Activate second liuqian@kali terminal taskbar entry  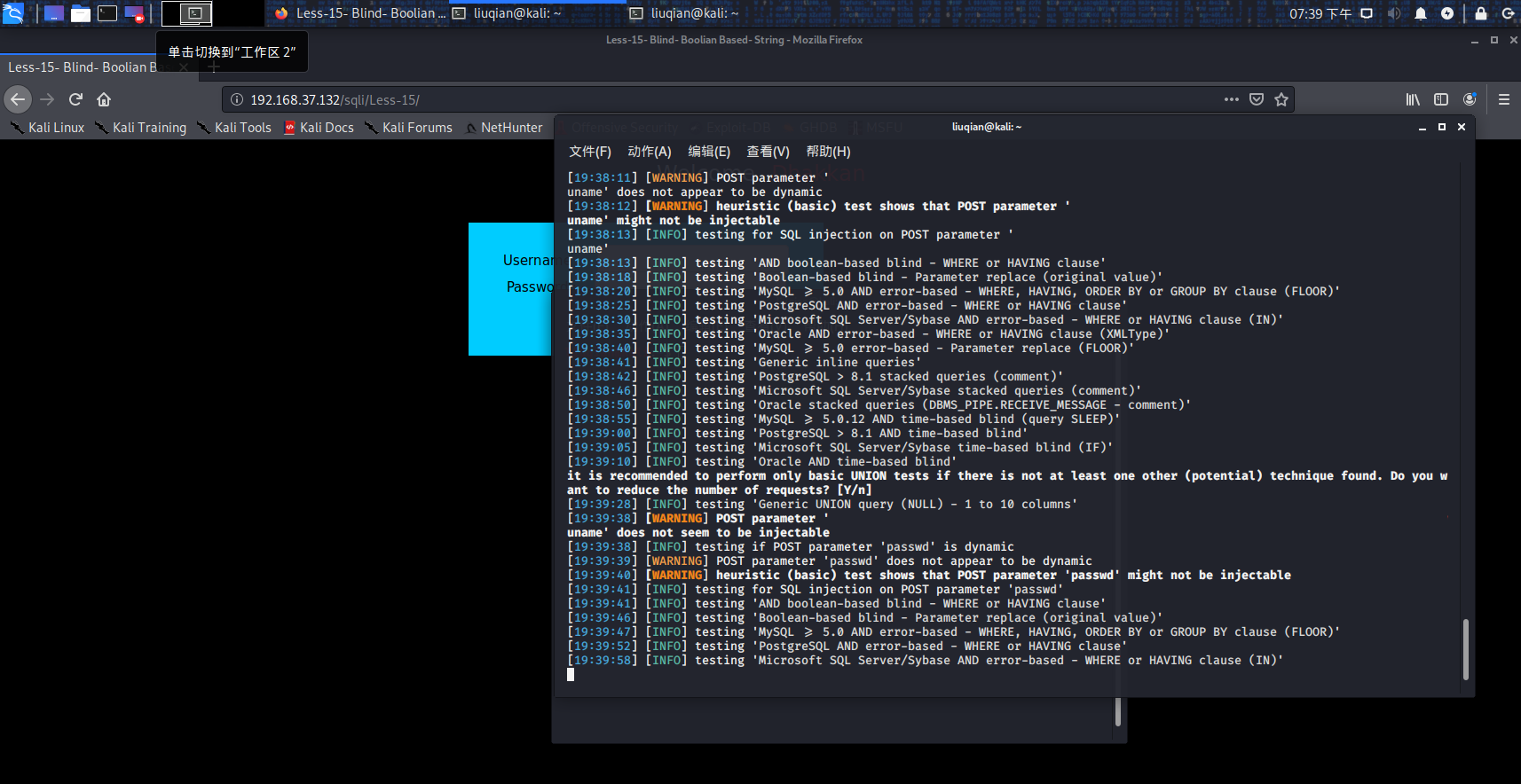713,13
